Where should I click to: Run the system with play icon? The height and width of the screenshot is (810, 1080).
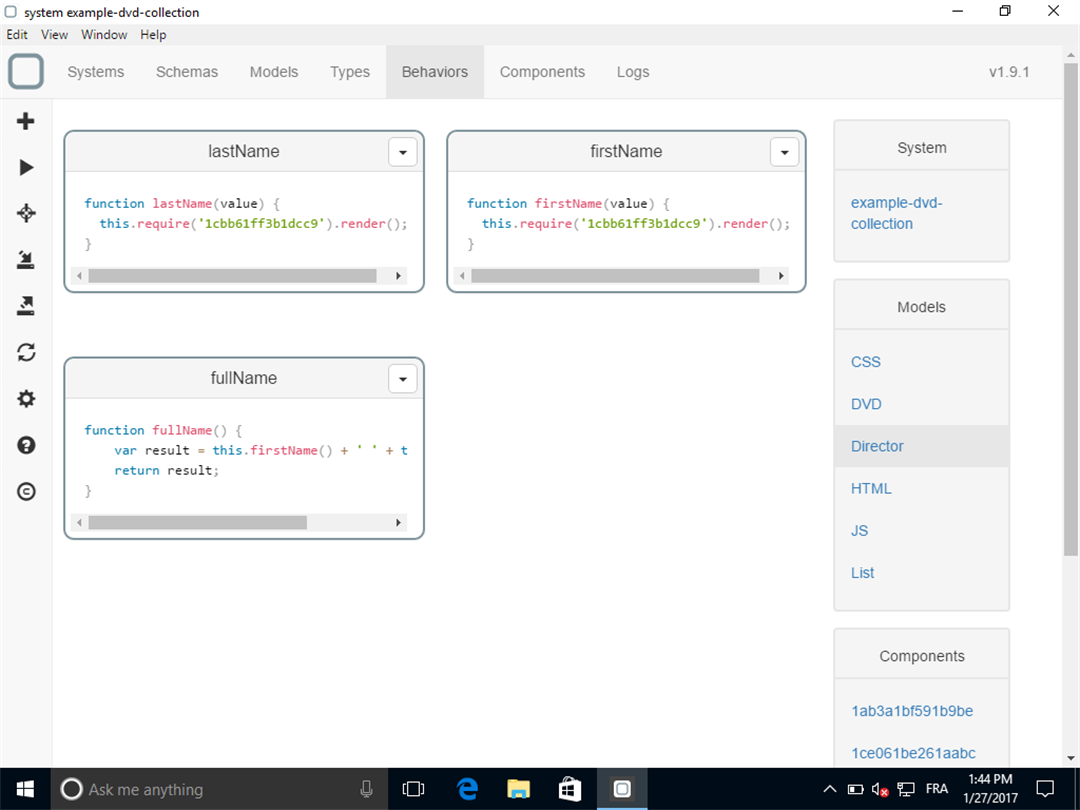tap(26, 167)
